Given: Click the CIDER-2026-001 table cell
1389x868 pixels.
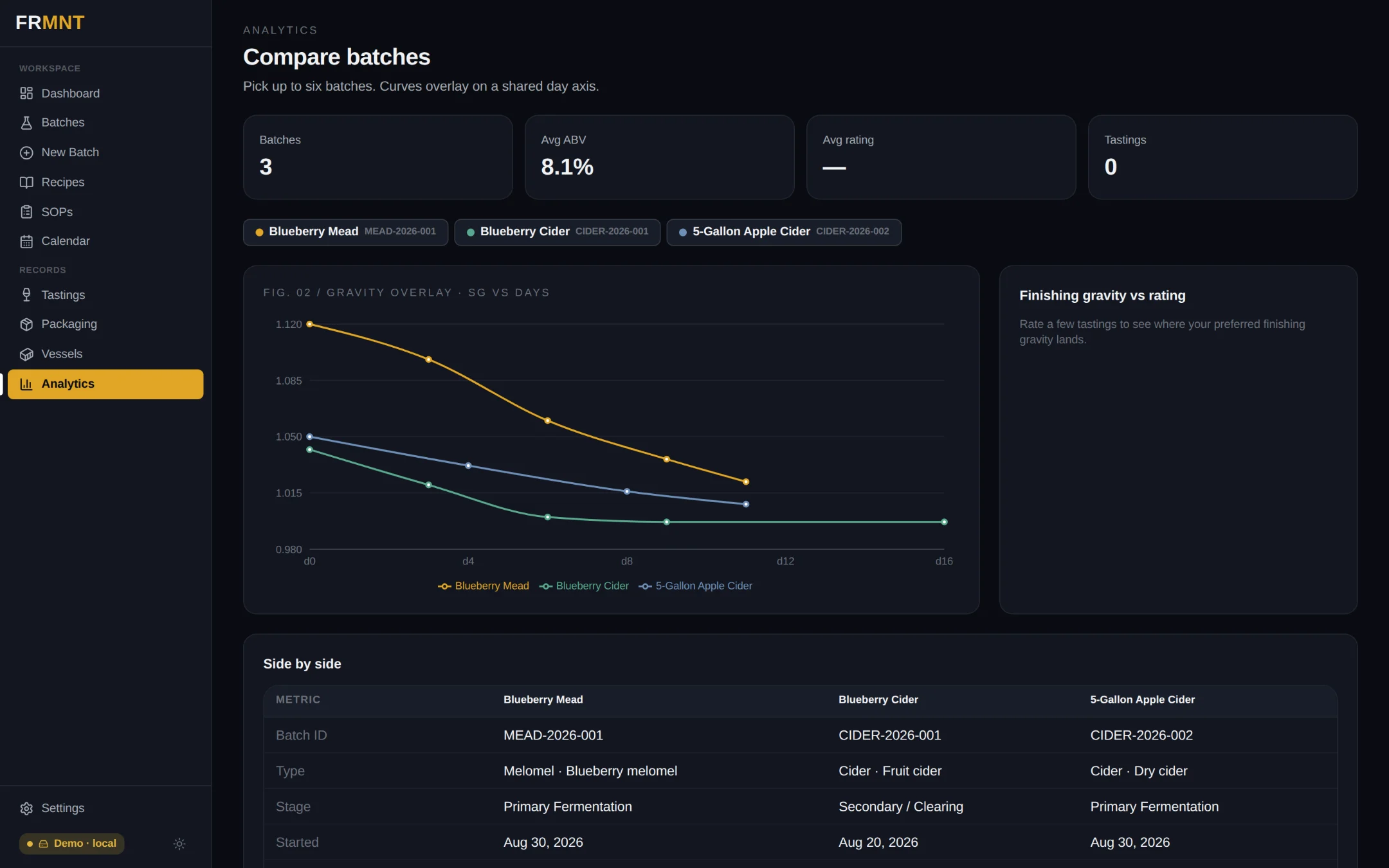Looking at the screenshot, I should tap(889, 735).
